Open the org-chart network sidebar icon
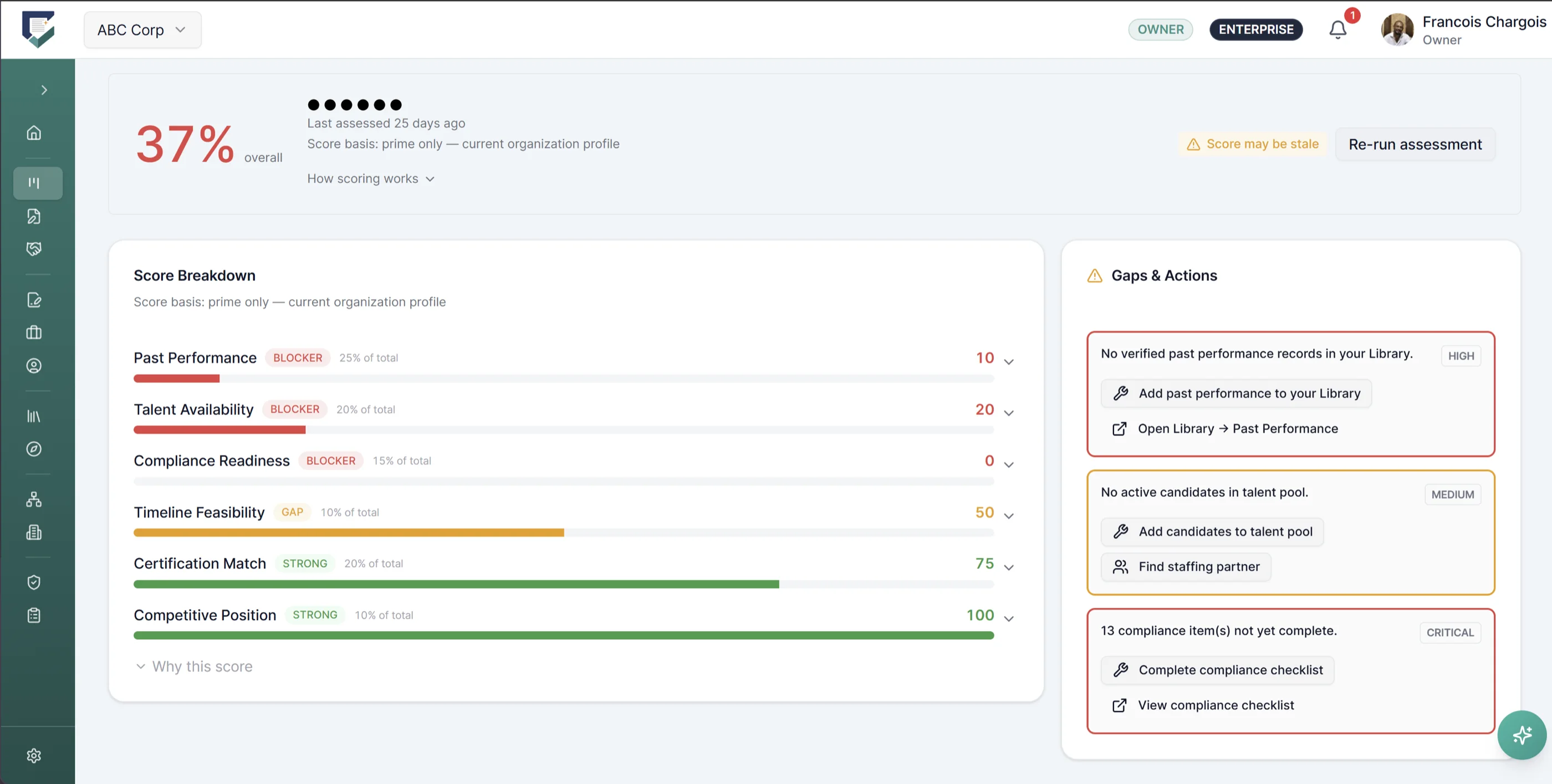The image size is (1552, 784). point(34,499)
